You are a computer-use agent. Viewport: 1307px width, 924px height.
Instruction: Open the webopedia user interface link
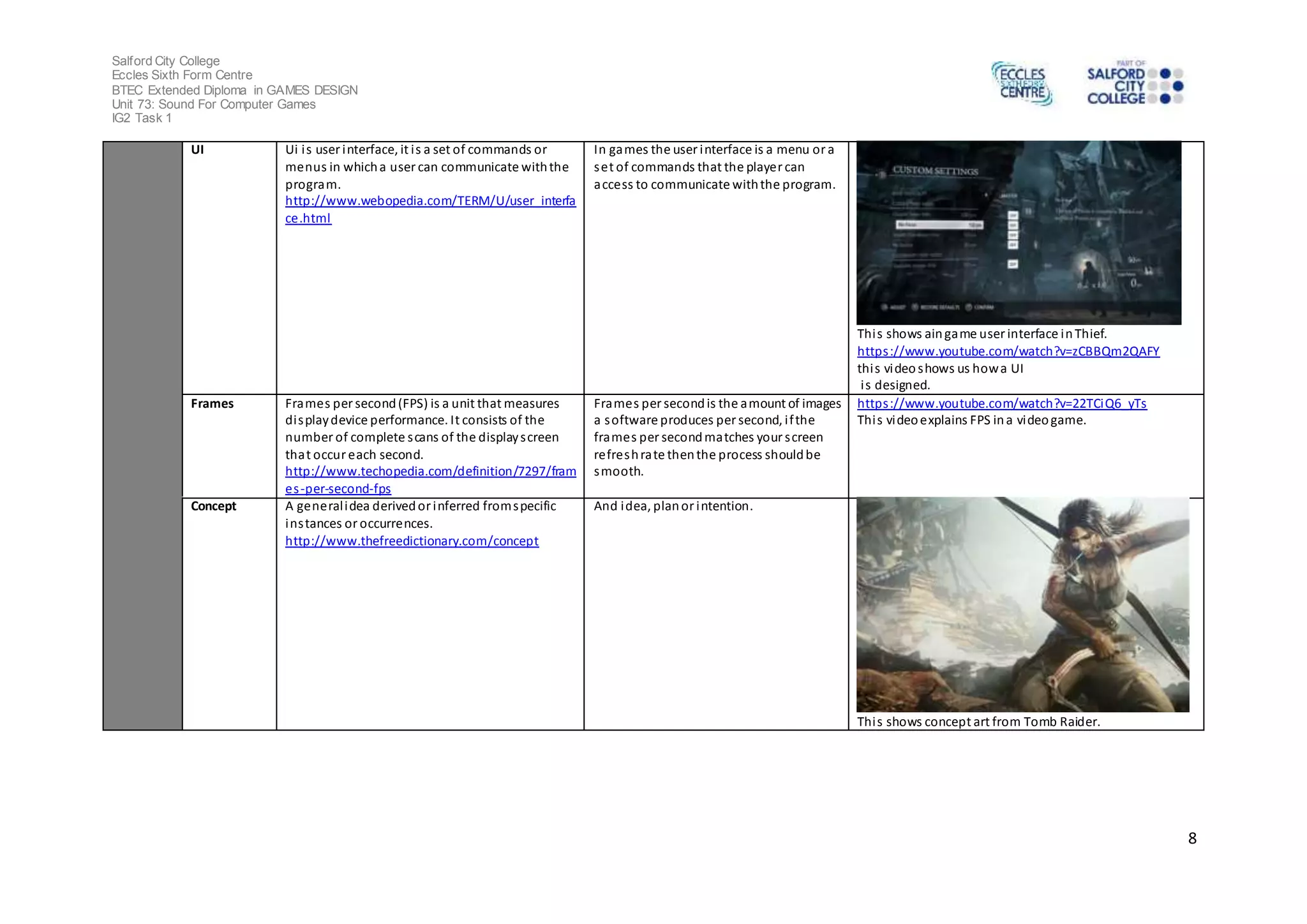coord(430,209)
